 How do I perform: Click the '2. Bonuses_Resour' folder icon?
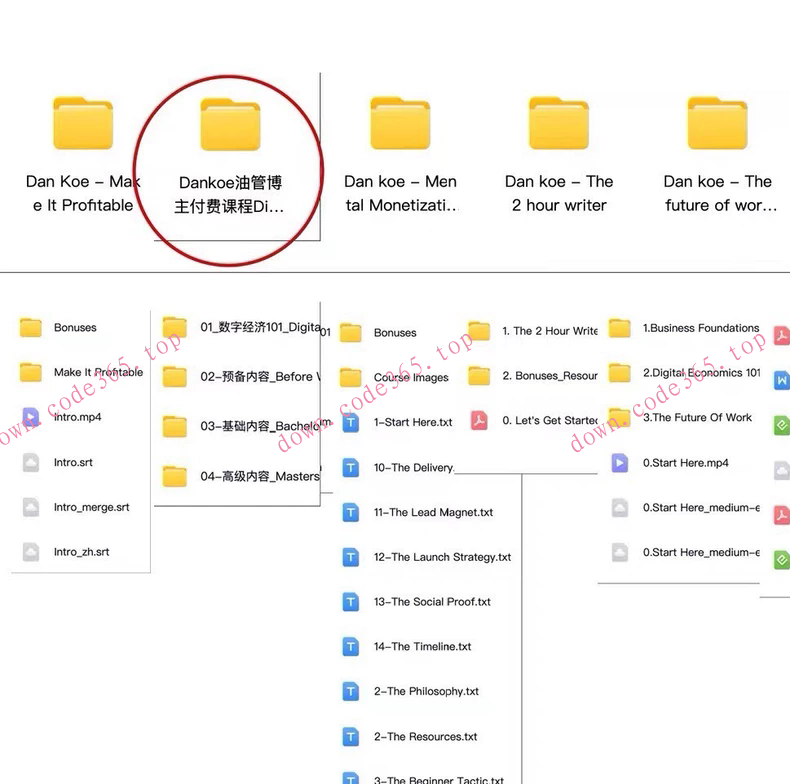479,376
